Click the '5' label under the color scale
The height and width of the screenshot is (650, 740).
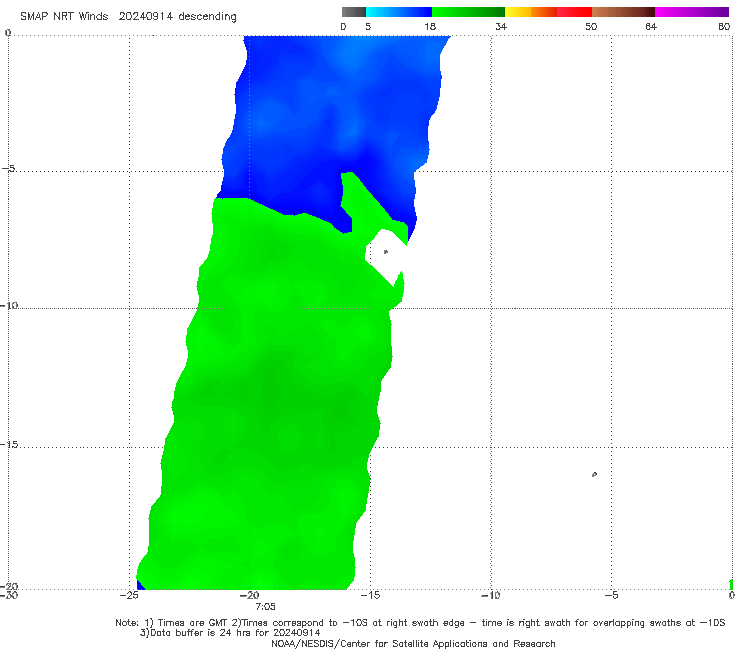point(368,26)
